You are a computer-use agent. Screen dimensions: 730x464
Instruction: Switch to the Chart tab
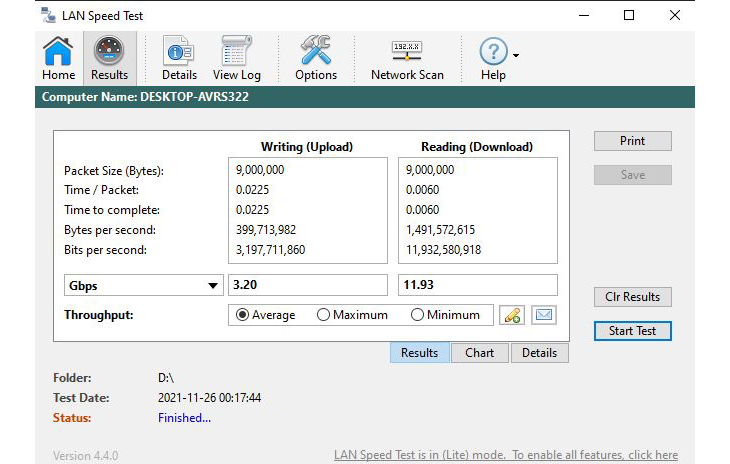[480, 353]
